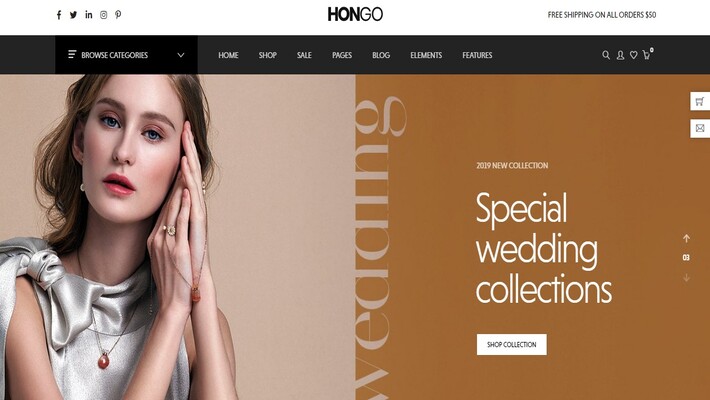Image resolution: width=710 pixels, height=400 pixels.
Task: Open the Facebook social link icon
Action: point(59,15)
